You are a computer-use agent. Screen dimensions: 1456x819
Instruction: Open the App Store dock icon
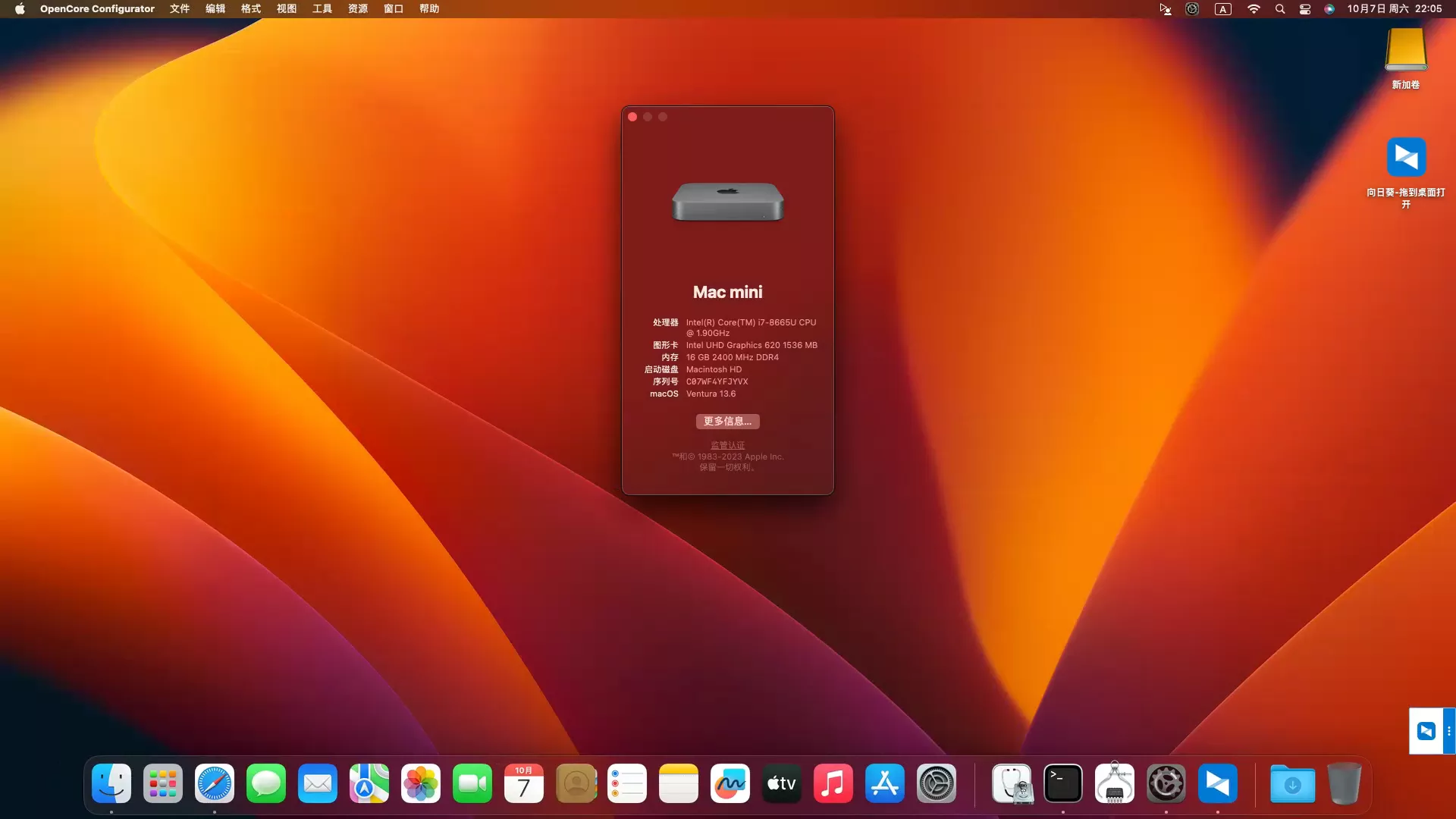point(884,784)
